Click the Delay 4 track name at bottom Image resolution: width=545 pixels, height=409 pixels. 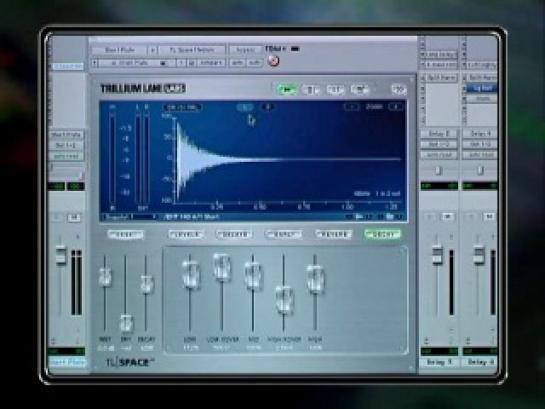tap(480, 362)
